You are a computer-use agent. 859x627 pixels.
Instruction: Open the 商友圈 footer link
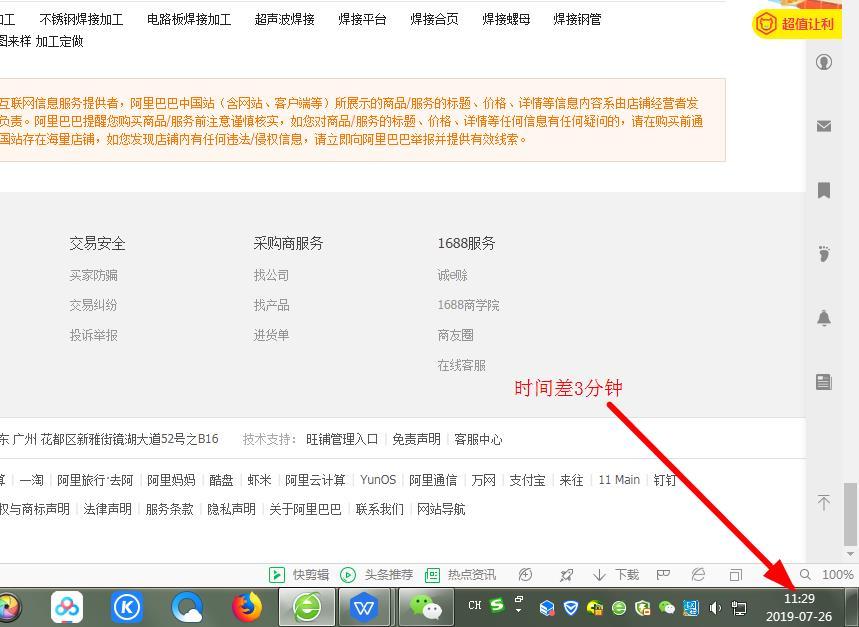click(455, 335)
